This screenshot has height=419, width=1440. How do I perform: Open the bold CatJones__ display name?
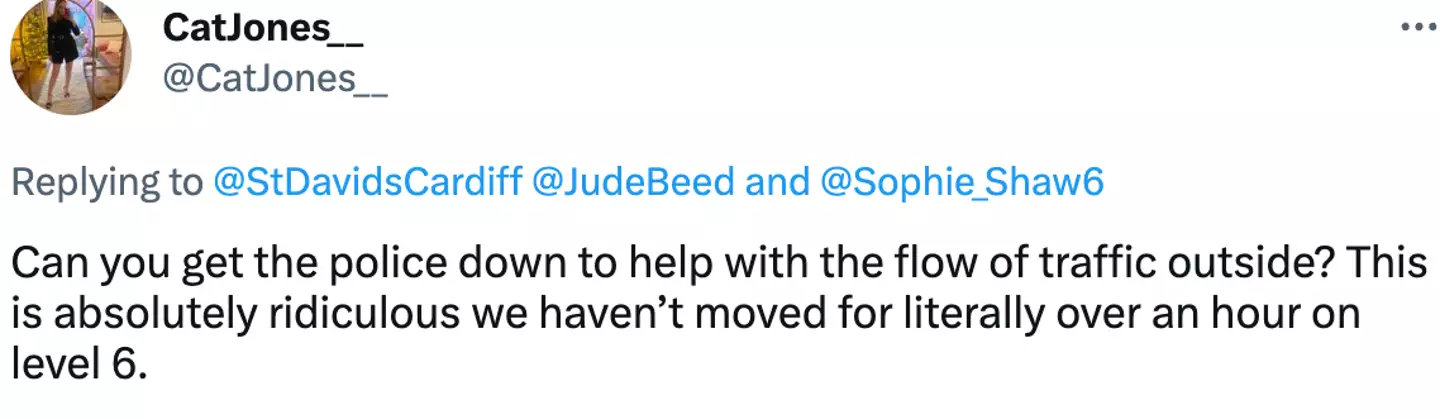coord(262,30)
